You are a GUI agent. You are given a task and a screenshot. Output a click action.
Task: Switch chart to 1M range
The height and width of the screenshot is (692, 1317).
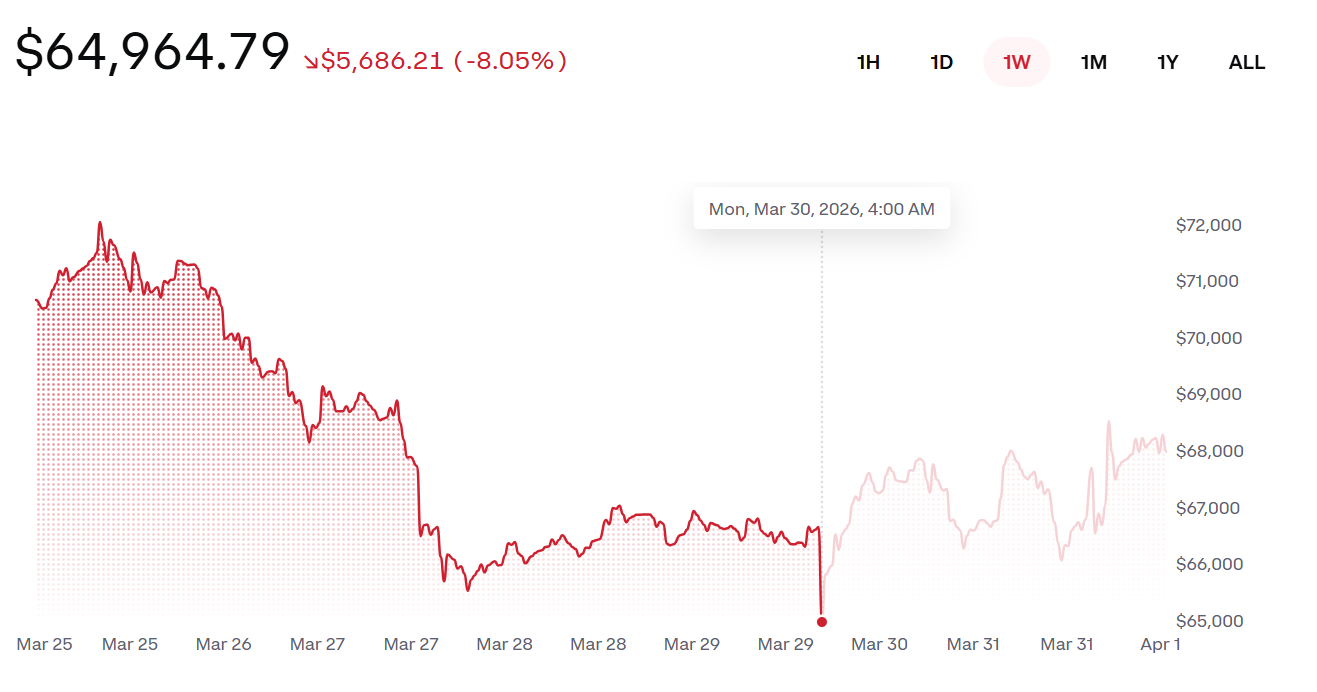click(x=1093, y=62)
